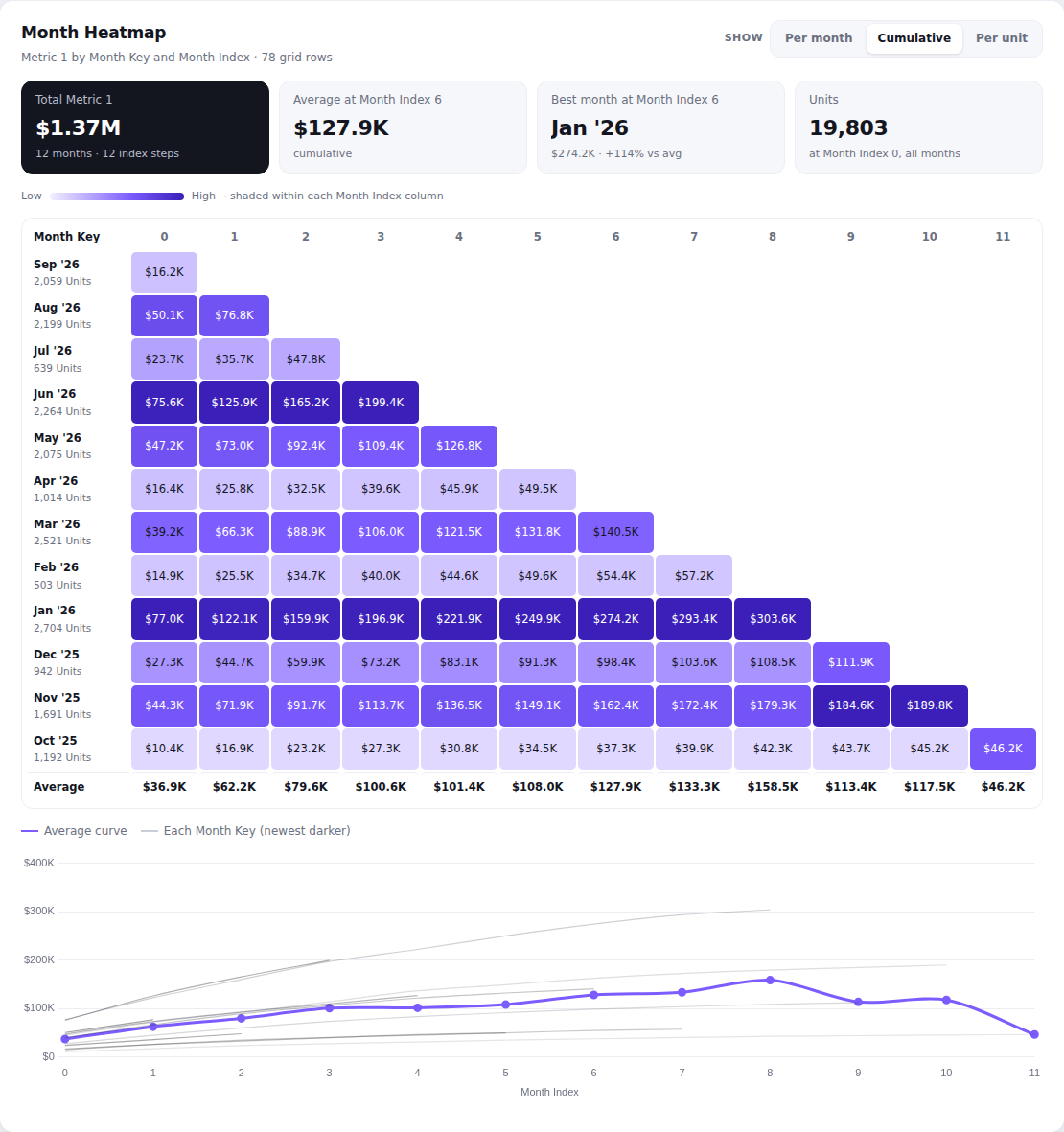Image resolution: width=1064 pixels, height=1132 pixels.
Task: Click Nov '25 cell showing $189.8K
Action: [930, 705]
